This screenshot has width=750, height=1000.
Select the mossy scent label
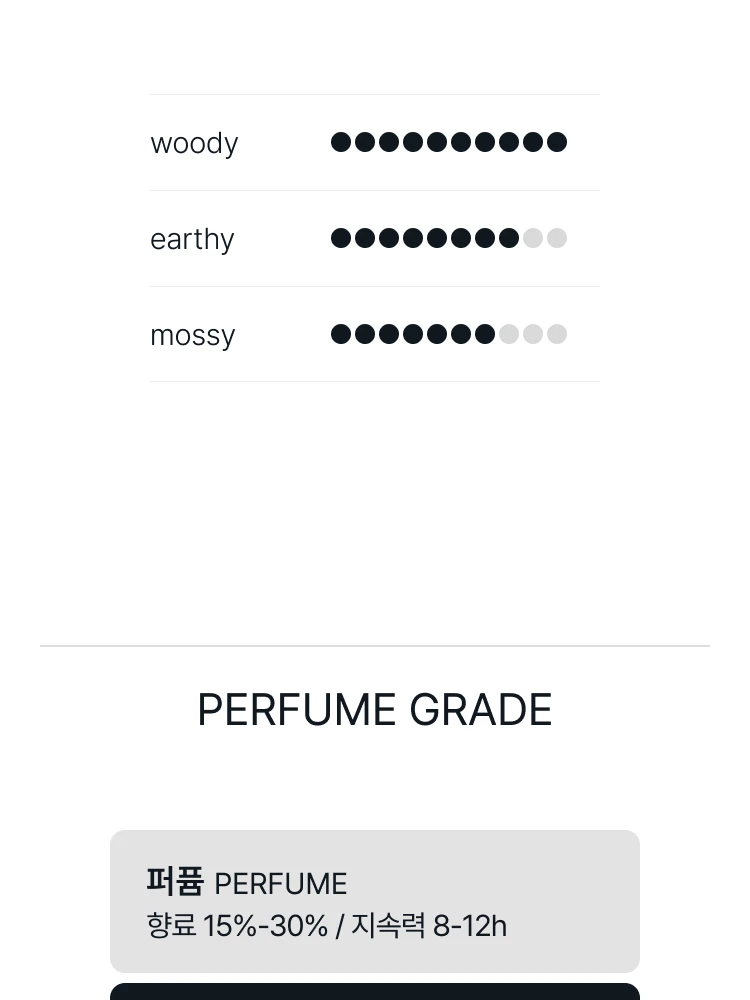pyautogui.click(x=192, y=335)
